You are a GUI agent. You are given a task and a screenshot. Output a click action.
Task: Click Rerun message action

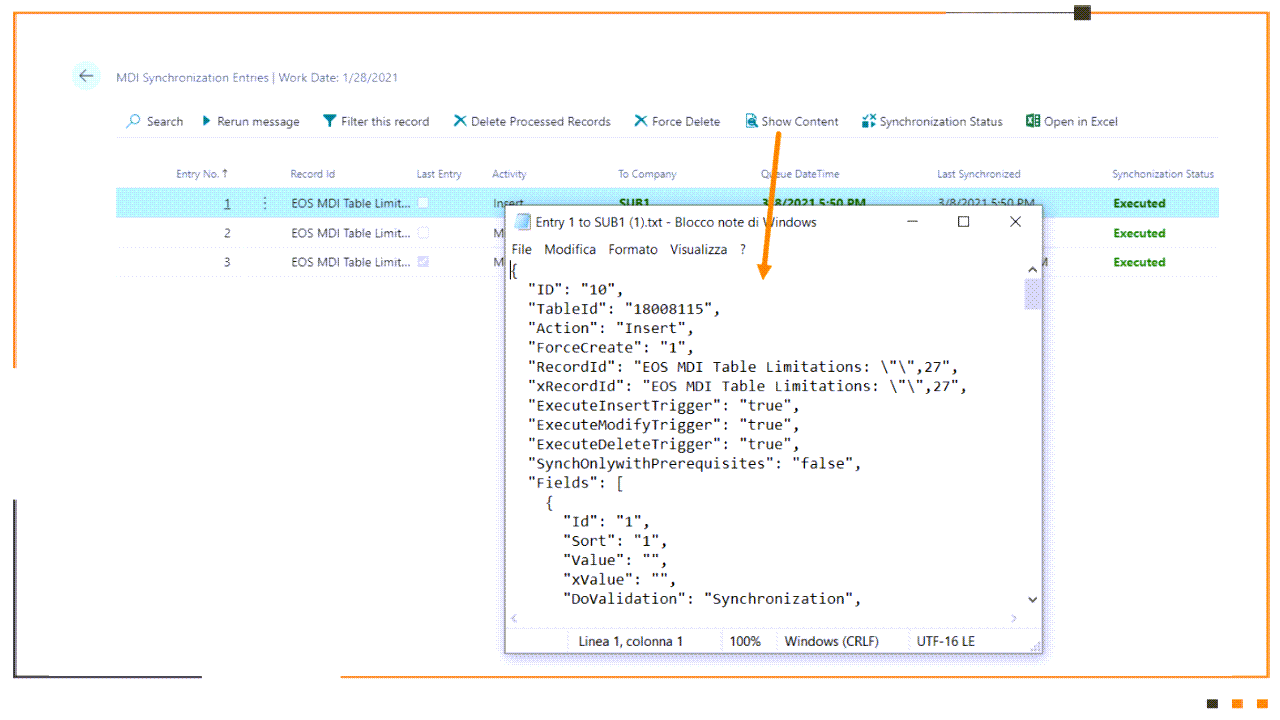258,122
